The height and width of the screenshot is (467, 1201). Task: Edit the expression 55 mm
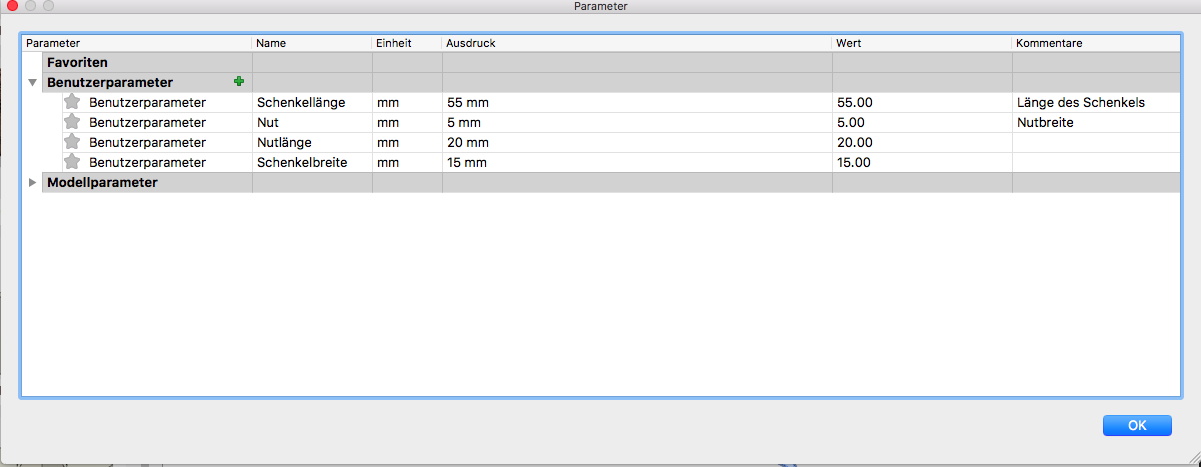[637, 102]
